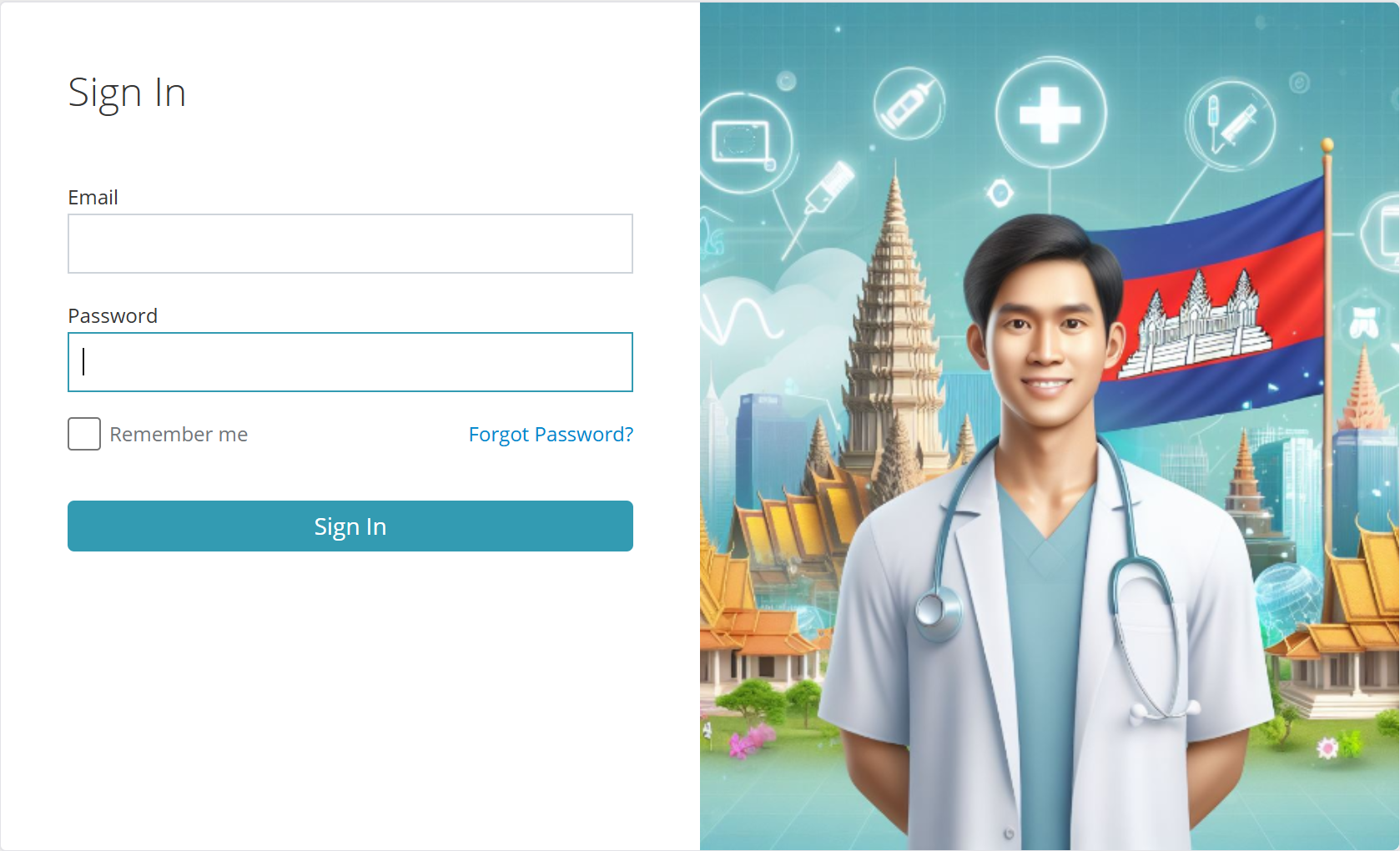Click the Email field label

coord(93,198)
